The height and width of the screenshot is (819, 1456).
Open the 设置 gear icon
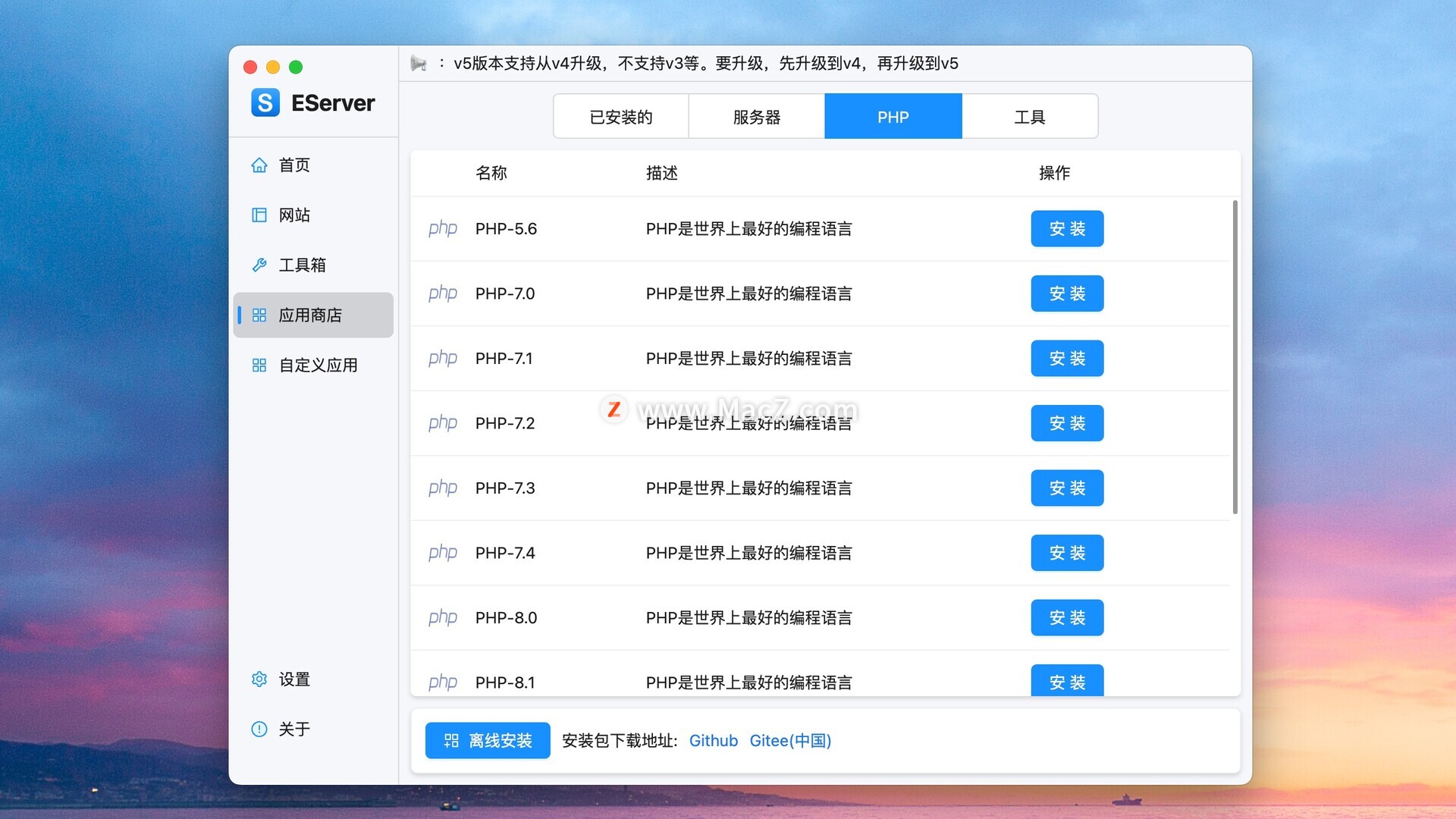tap(259, 679)
